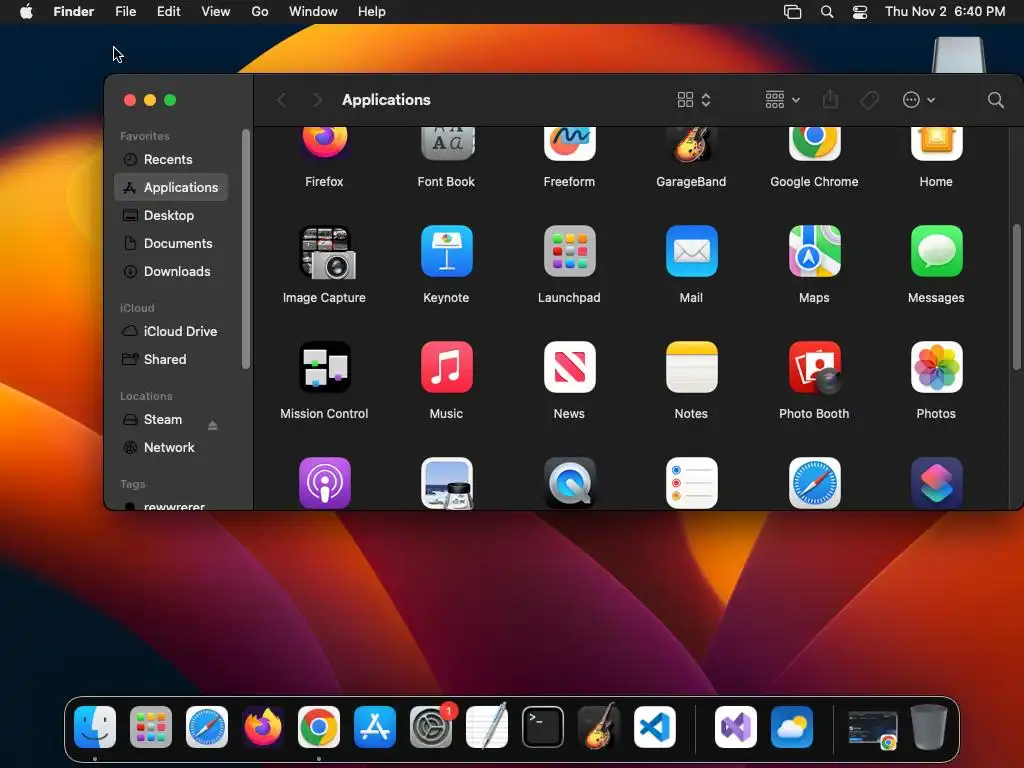Screen dimensions: 1024x768
Task: Select the Maps app icon
Action: click(x=814, y=251)
